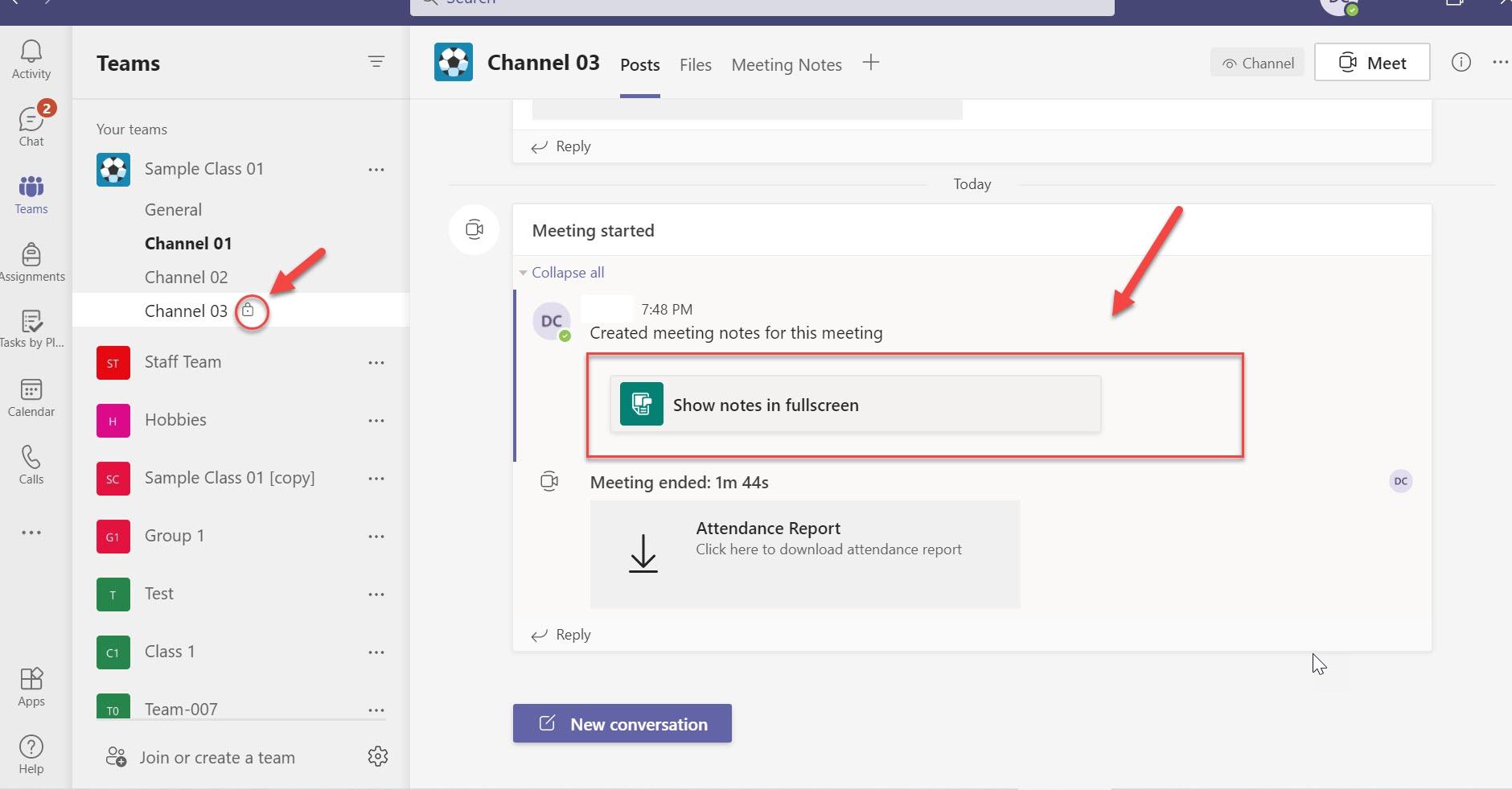Open Test team more options

(x=376, y=595)
